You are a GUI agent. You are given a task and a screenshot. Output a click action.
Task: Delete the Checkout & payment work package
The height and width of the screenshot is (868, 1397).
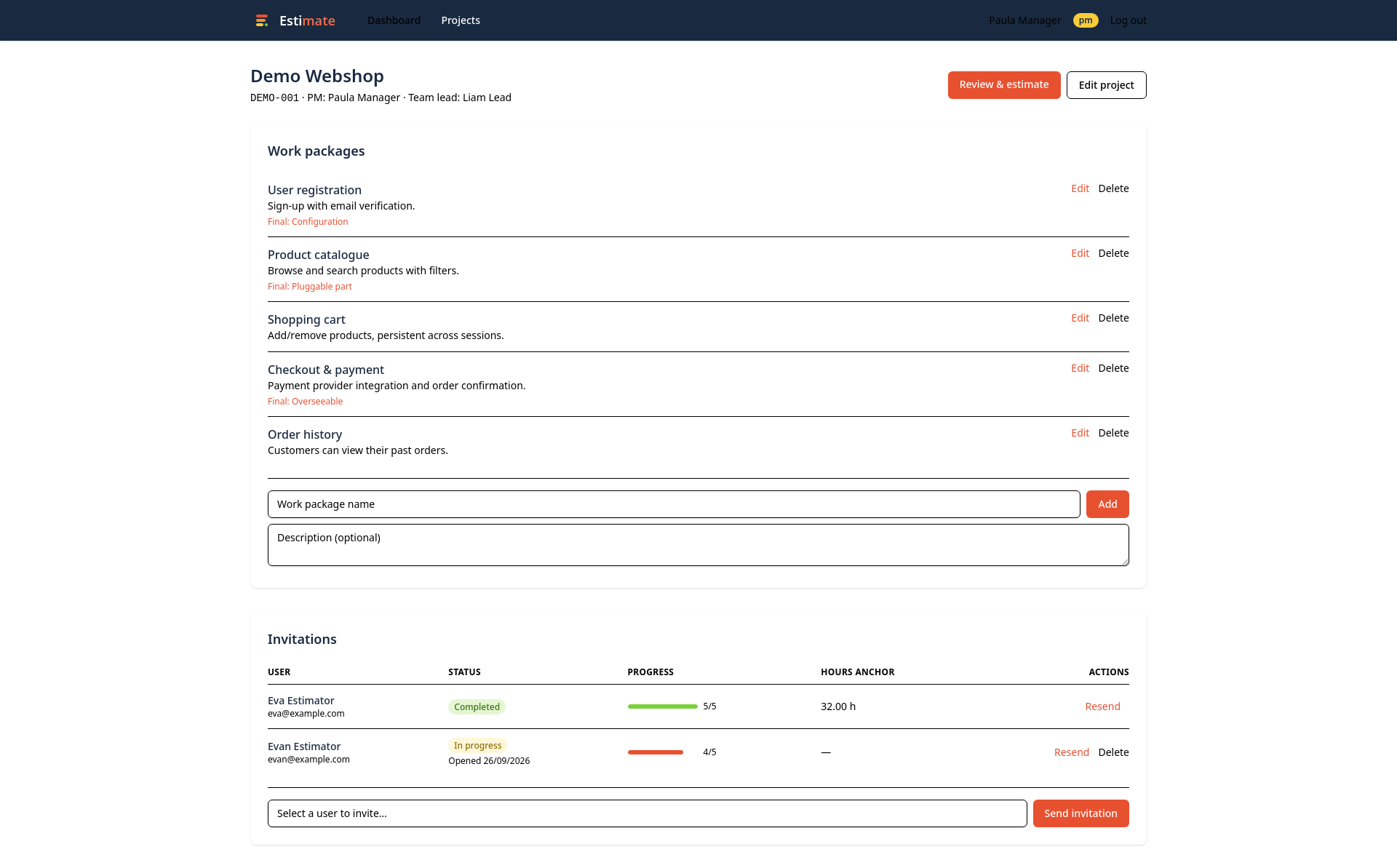point(1113,368)
